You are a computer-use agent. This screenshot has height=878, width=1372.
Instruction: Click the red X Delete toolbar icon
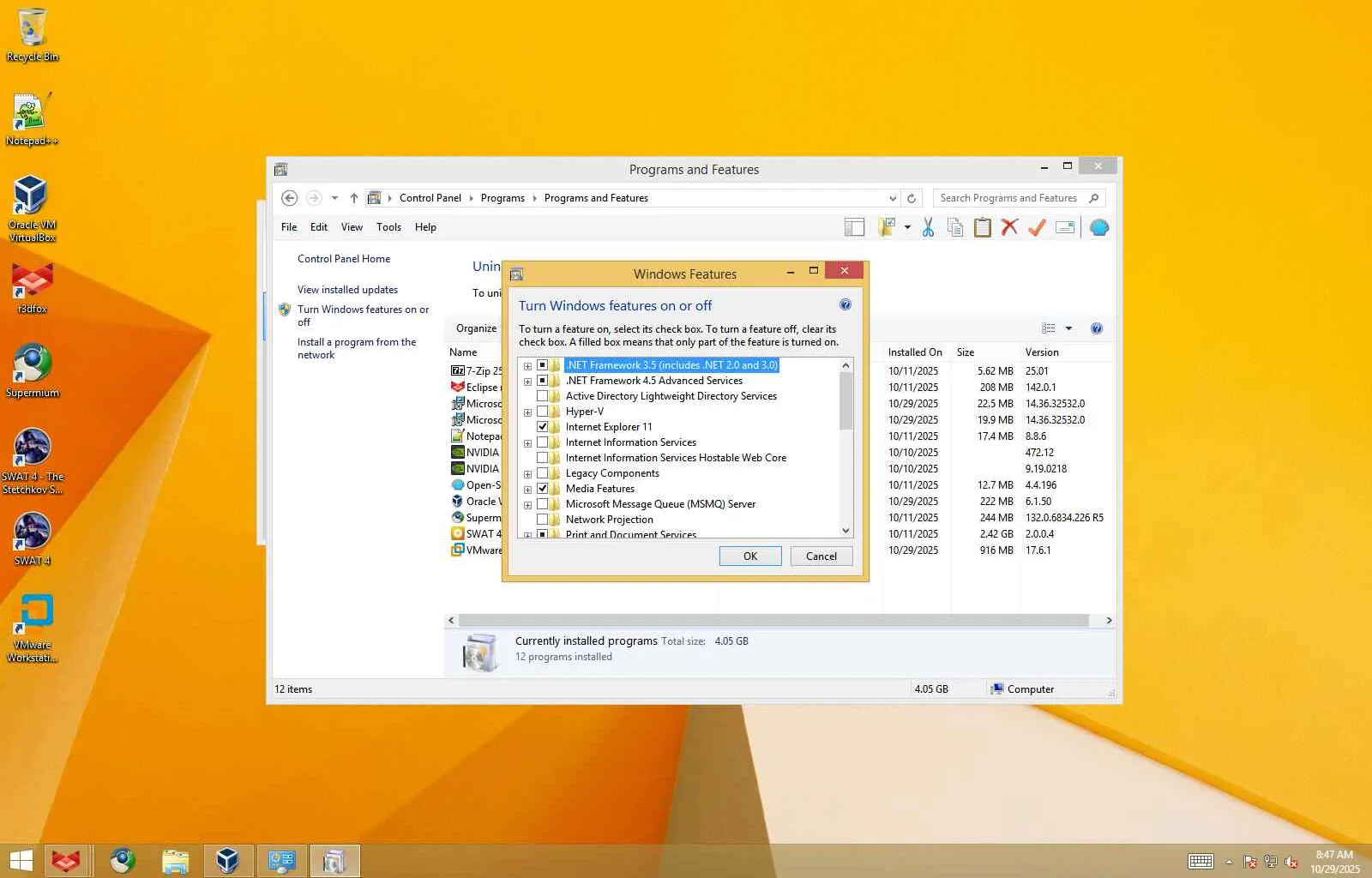point(1009,227)
